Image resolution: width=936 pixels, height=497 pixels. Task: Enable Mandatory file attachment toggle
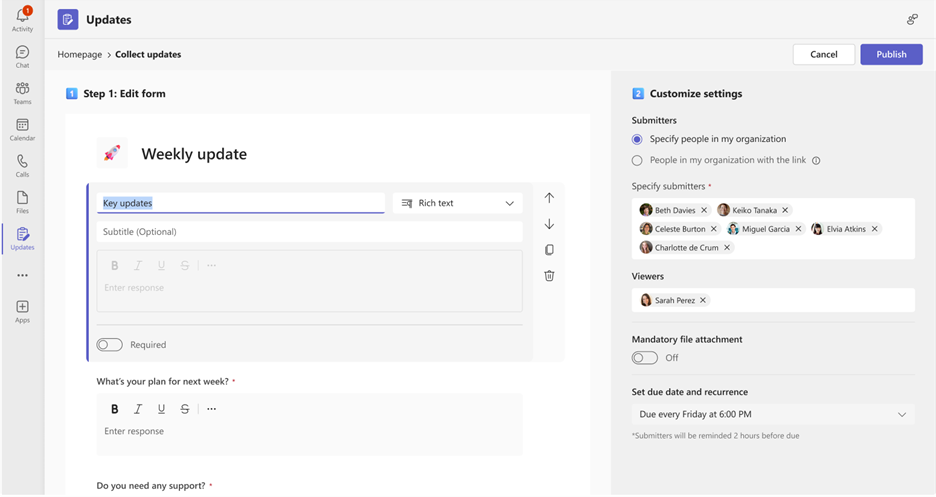(645, 358)
